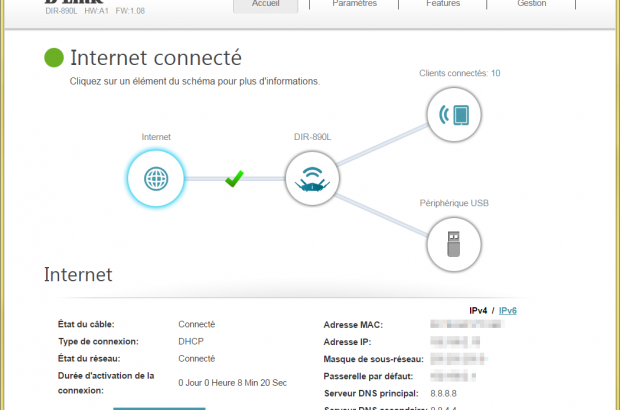Click the blurred MAC address value
620x410 pixels.
point(464,325)
